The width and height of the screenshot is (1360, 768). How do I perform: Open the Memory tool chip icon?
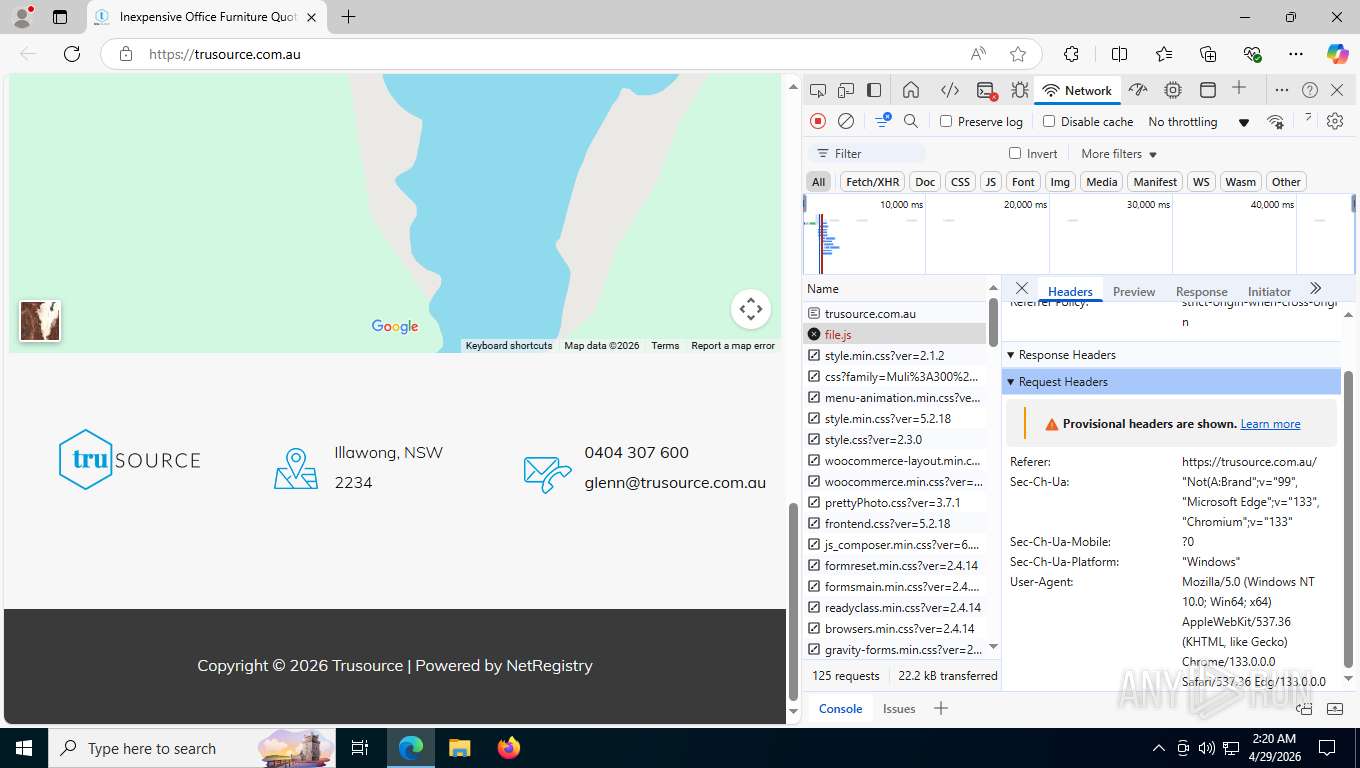[1173, 90]
